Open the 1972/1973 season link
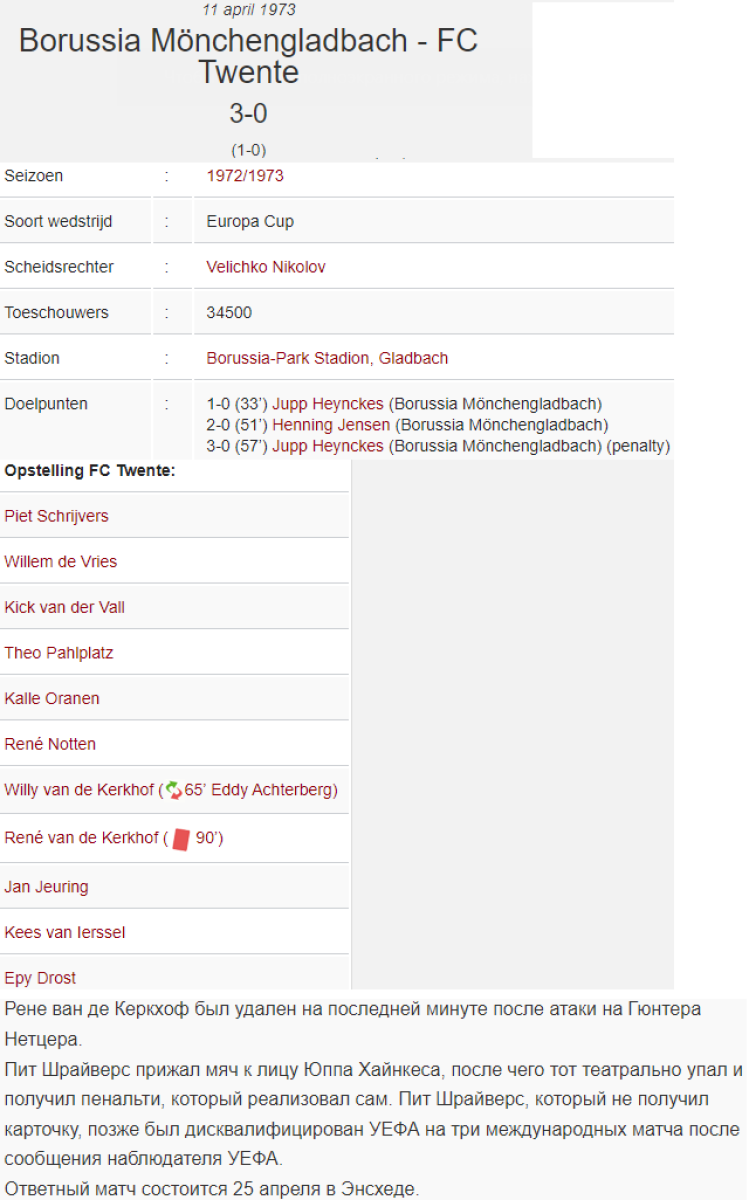Image resolution: width=749 pixels, height=1200 pixels. (245, 176)
